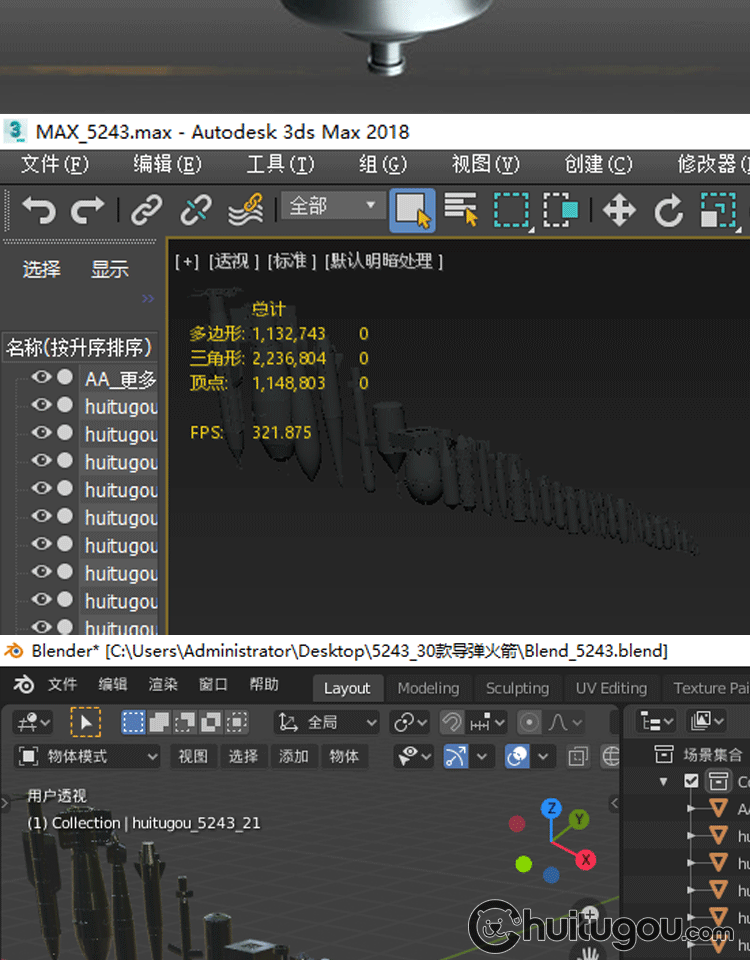
Task: Open Blender 编辑 menu
Action: (113, 684)
